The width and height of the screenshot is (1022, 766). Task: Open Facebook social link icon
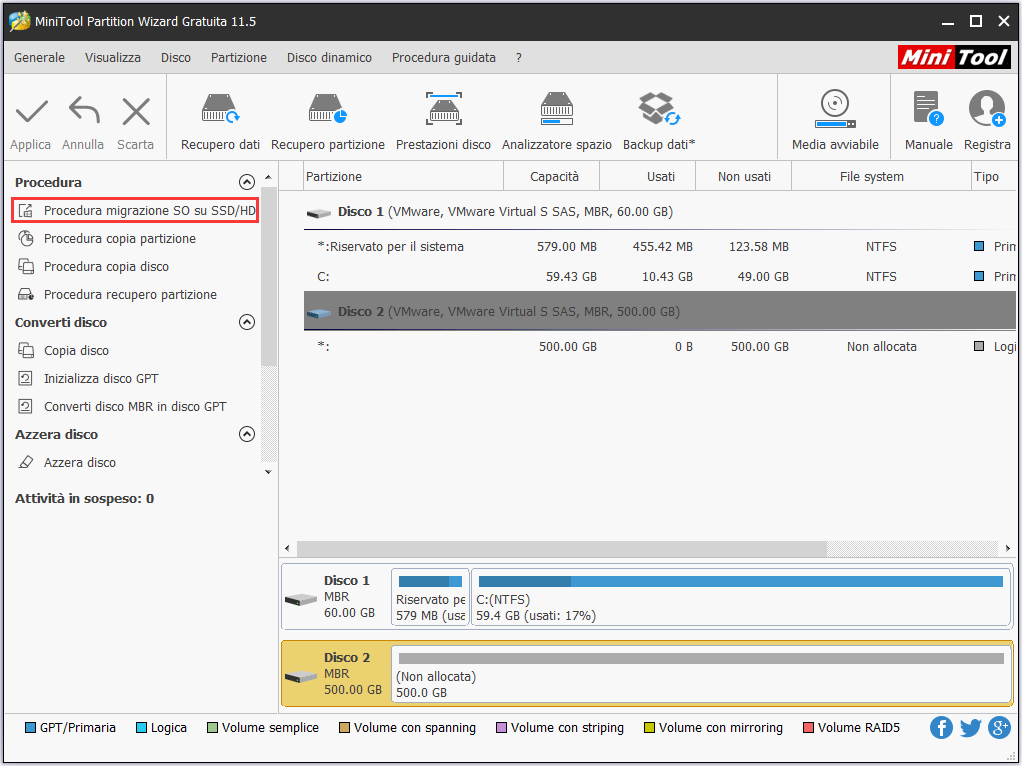tap(941, 728)
